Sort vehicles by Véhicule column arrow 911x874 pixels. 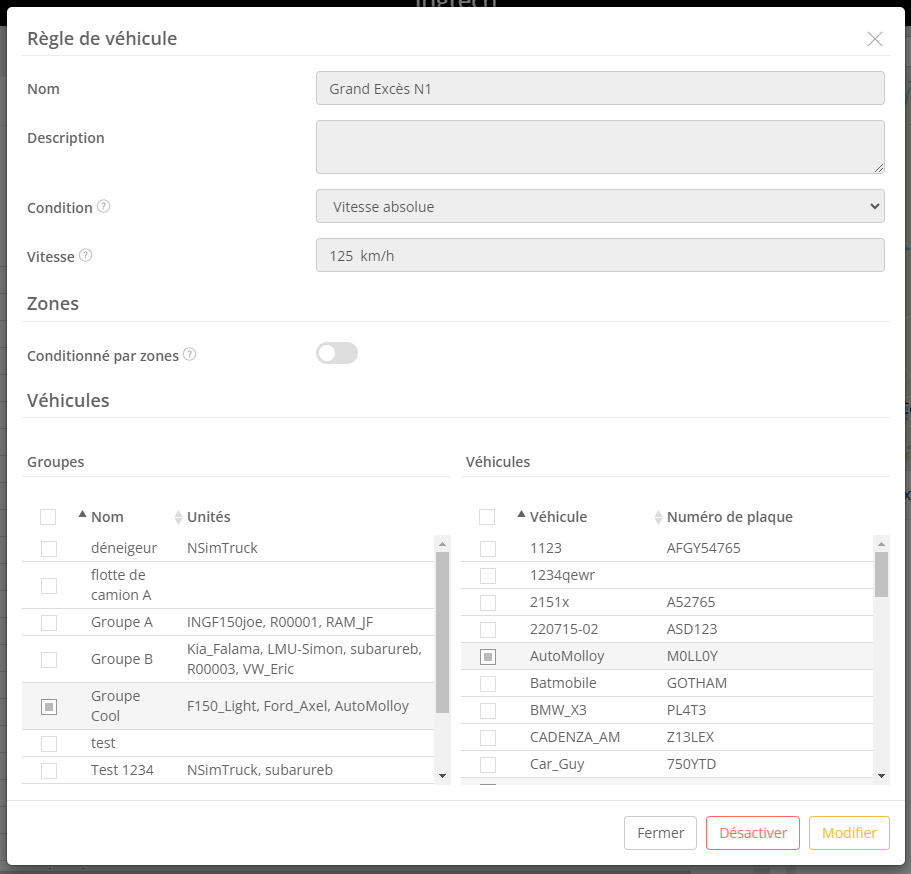521,516
